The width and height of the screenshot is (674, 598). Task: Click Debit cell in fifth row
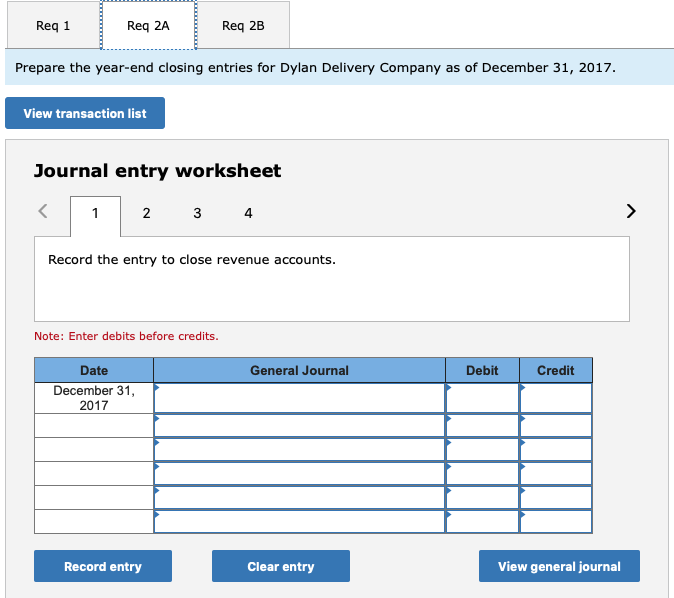[482, 498]
